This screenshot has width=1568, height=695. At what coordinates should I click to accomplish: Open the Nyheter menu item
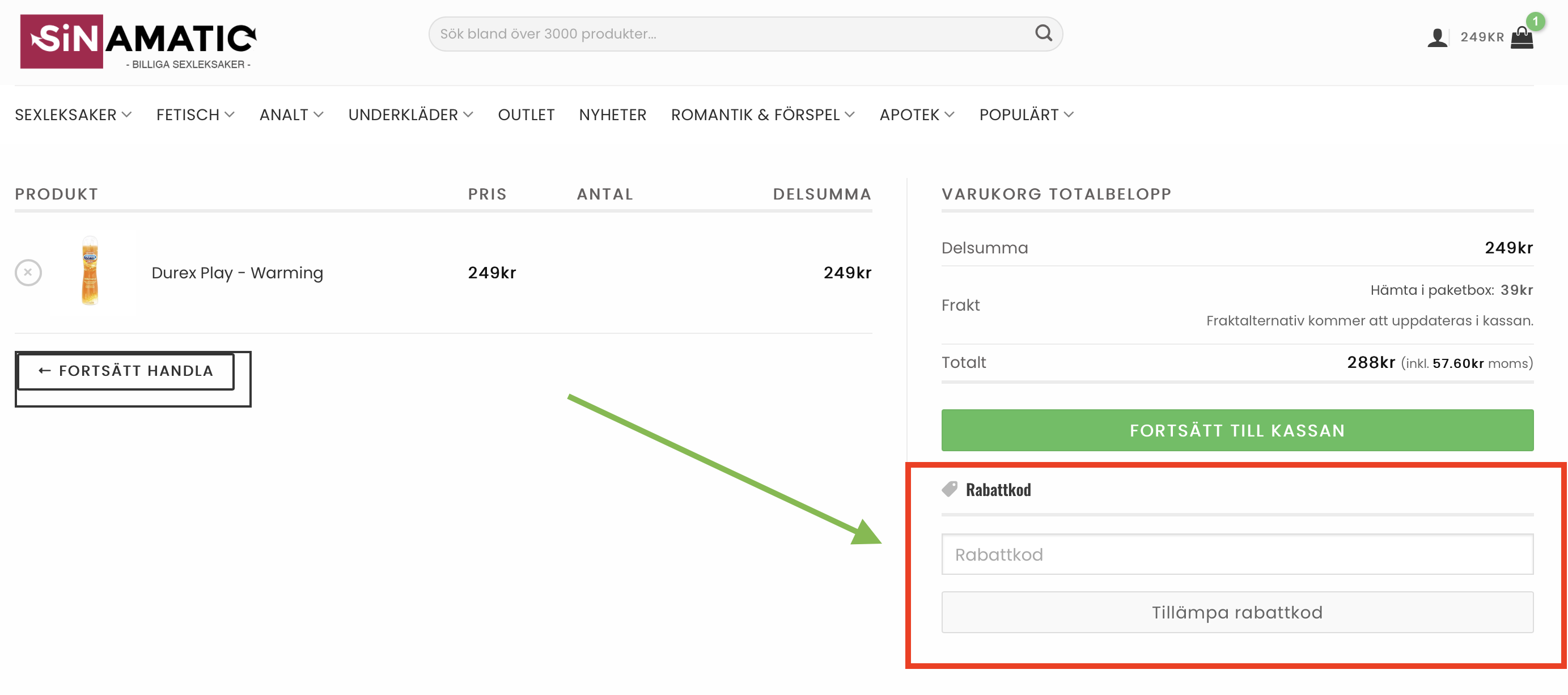click(x=612, y=115)
